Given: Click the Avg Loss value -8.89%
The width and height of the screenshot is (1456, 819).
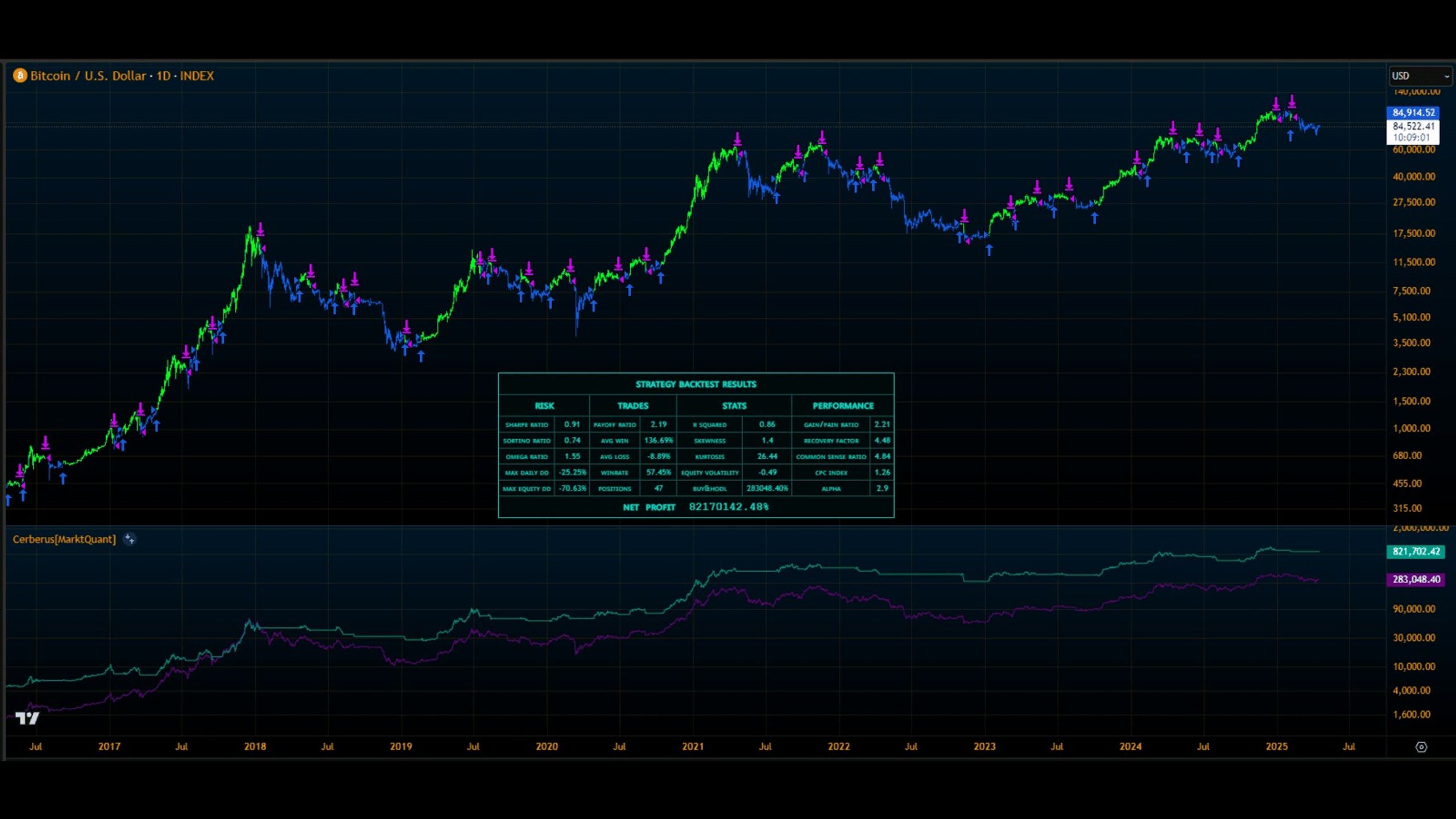Looking at the screenshot, I should (x=658, y=456).
